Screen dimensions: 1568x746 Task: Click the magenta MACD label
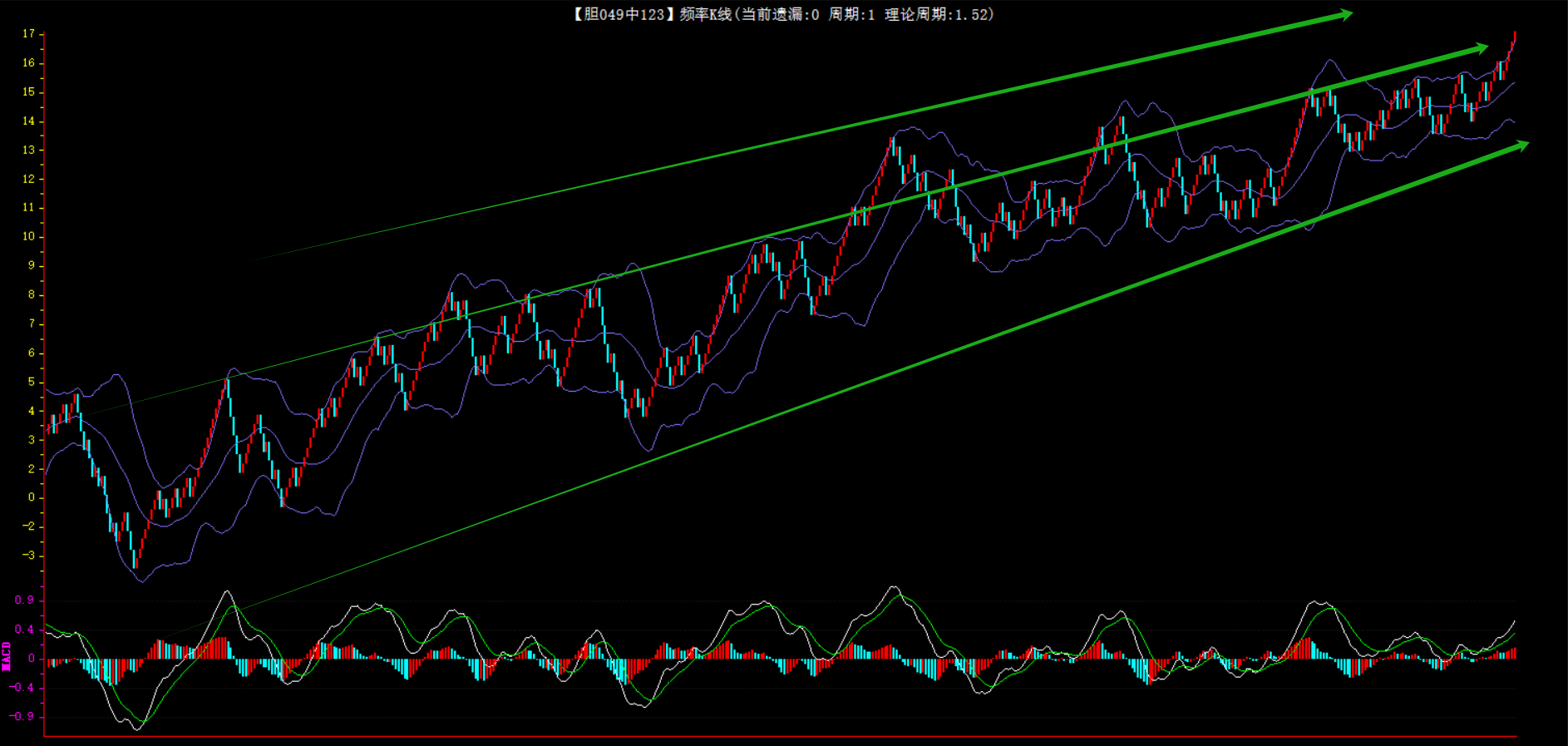tap(7, 656)
